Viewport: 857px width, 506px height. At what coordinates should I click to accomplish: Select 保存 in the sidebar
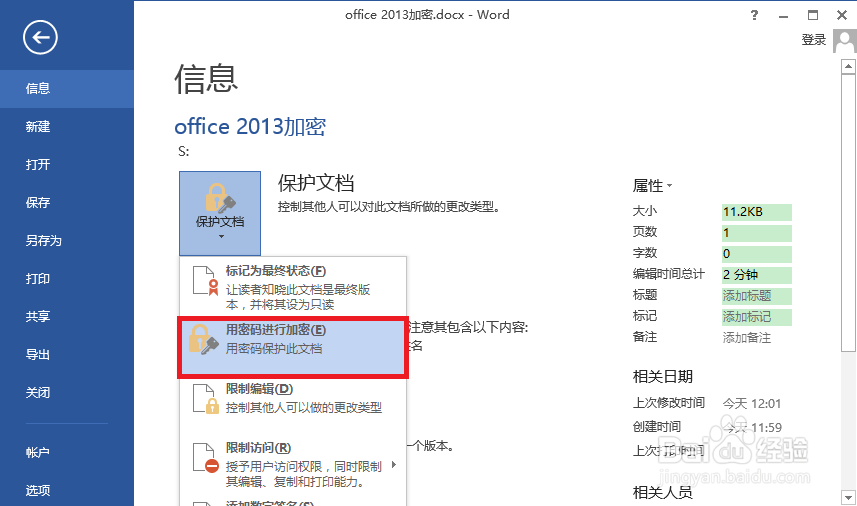click(x=67, y=203)
